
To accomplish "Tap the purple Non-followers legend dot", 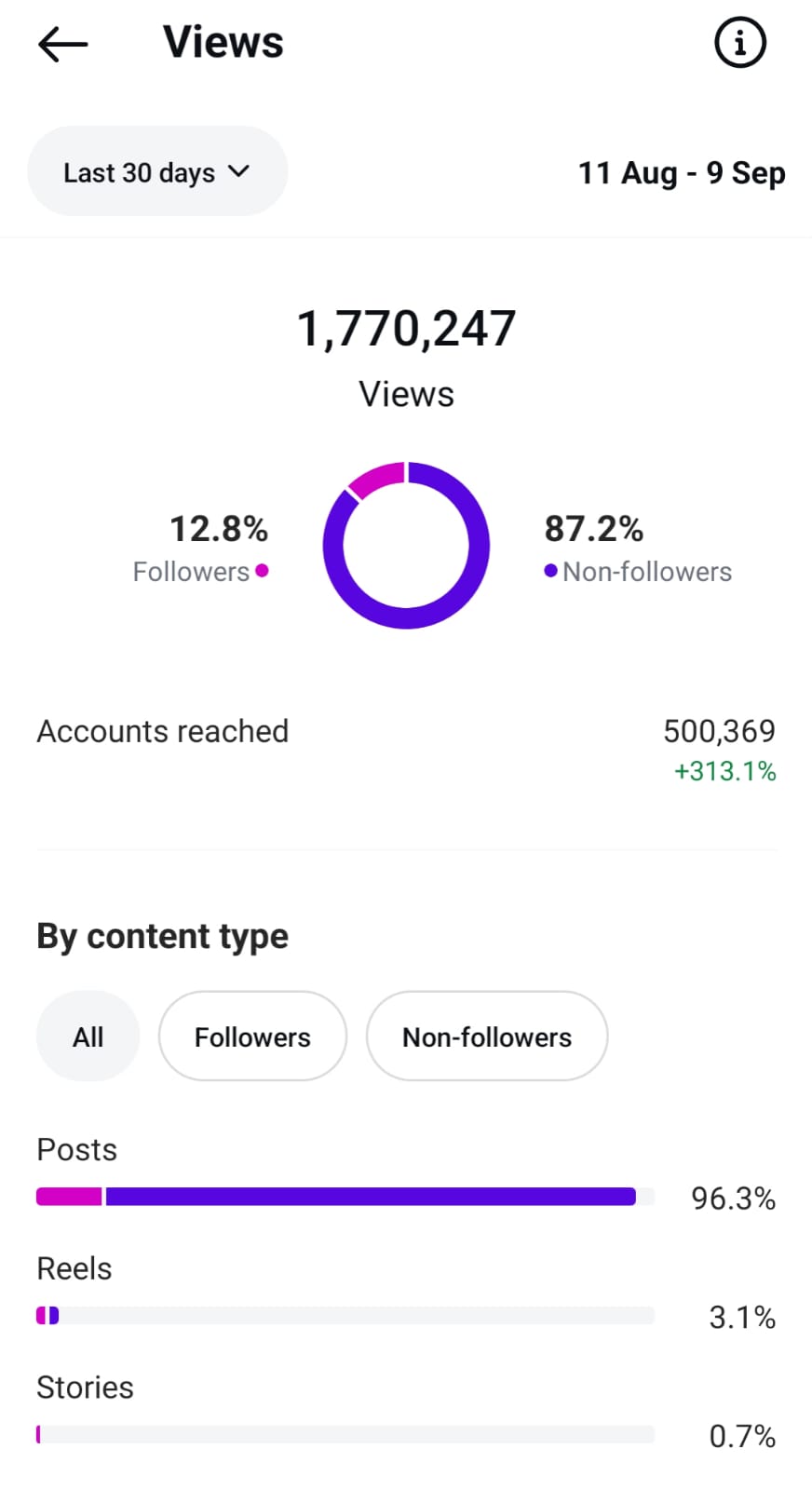I will (551, 571).
